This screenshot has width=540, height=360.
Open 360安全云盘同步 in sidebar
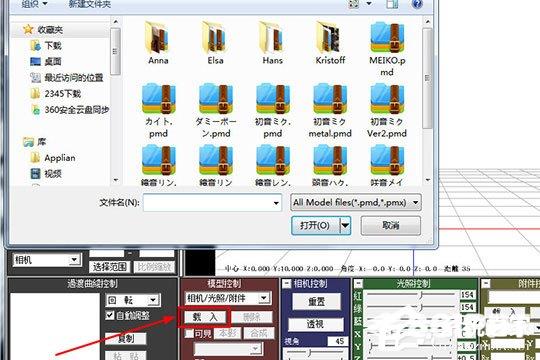[x=70, y=110]
